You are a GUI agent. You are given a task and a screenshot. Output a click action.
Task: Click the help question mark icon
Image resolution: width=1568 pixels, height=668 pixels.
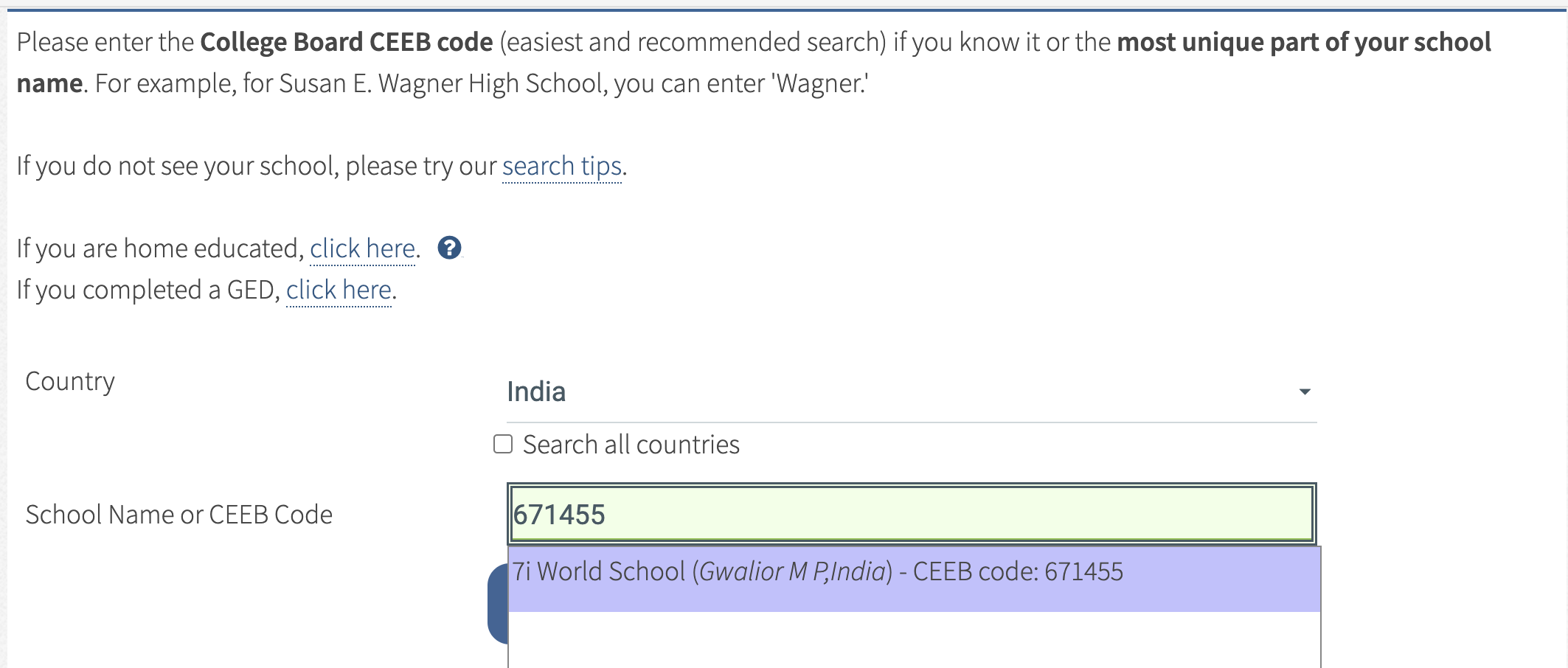pos(449,248)
